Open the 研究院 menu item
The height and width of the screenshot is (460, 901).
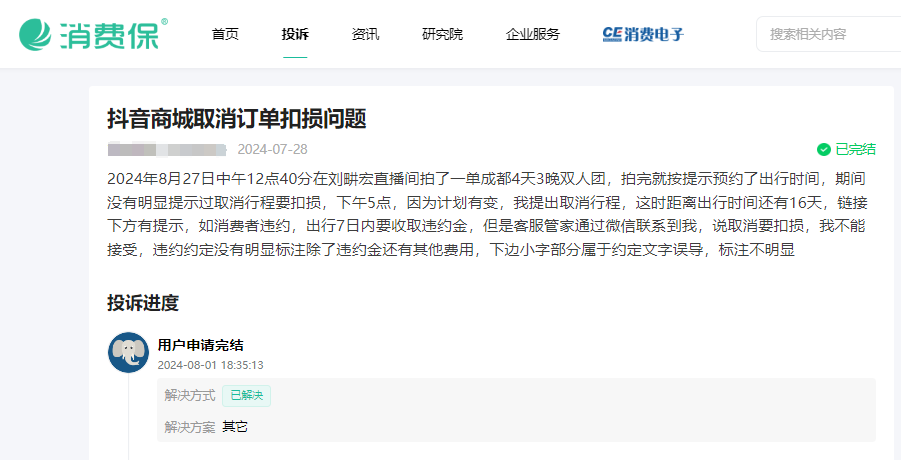click(x=442, y=34)
